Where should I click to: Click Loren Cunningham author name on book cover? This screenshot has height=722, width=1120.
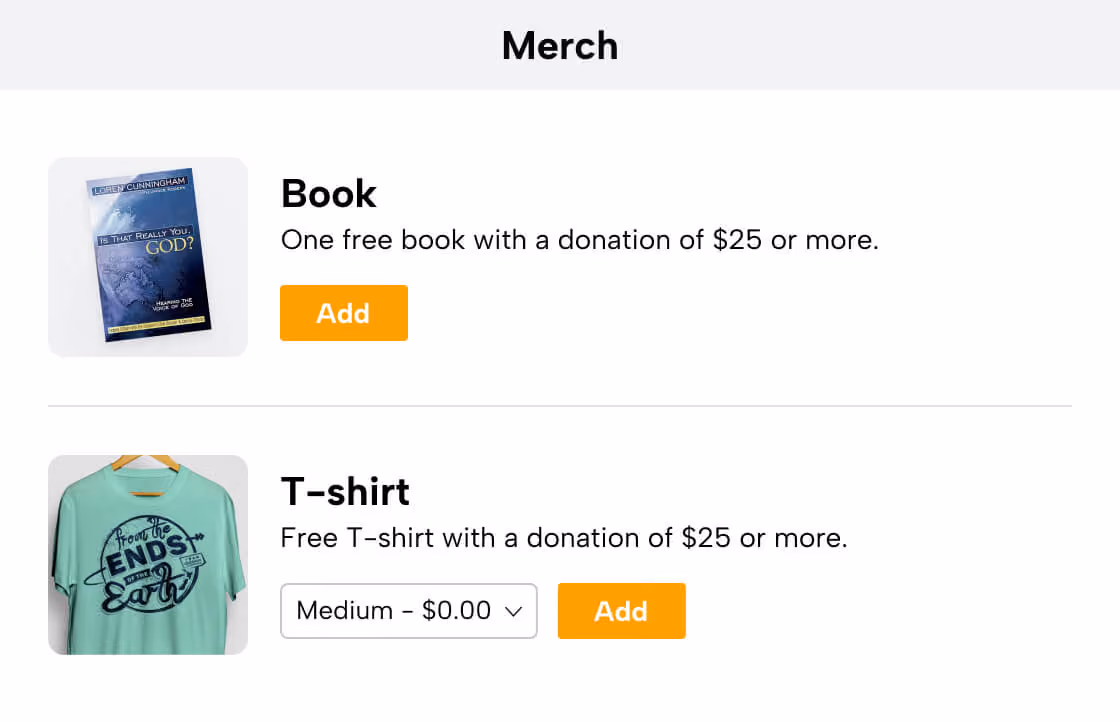(x=140, y=186)
